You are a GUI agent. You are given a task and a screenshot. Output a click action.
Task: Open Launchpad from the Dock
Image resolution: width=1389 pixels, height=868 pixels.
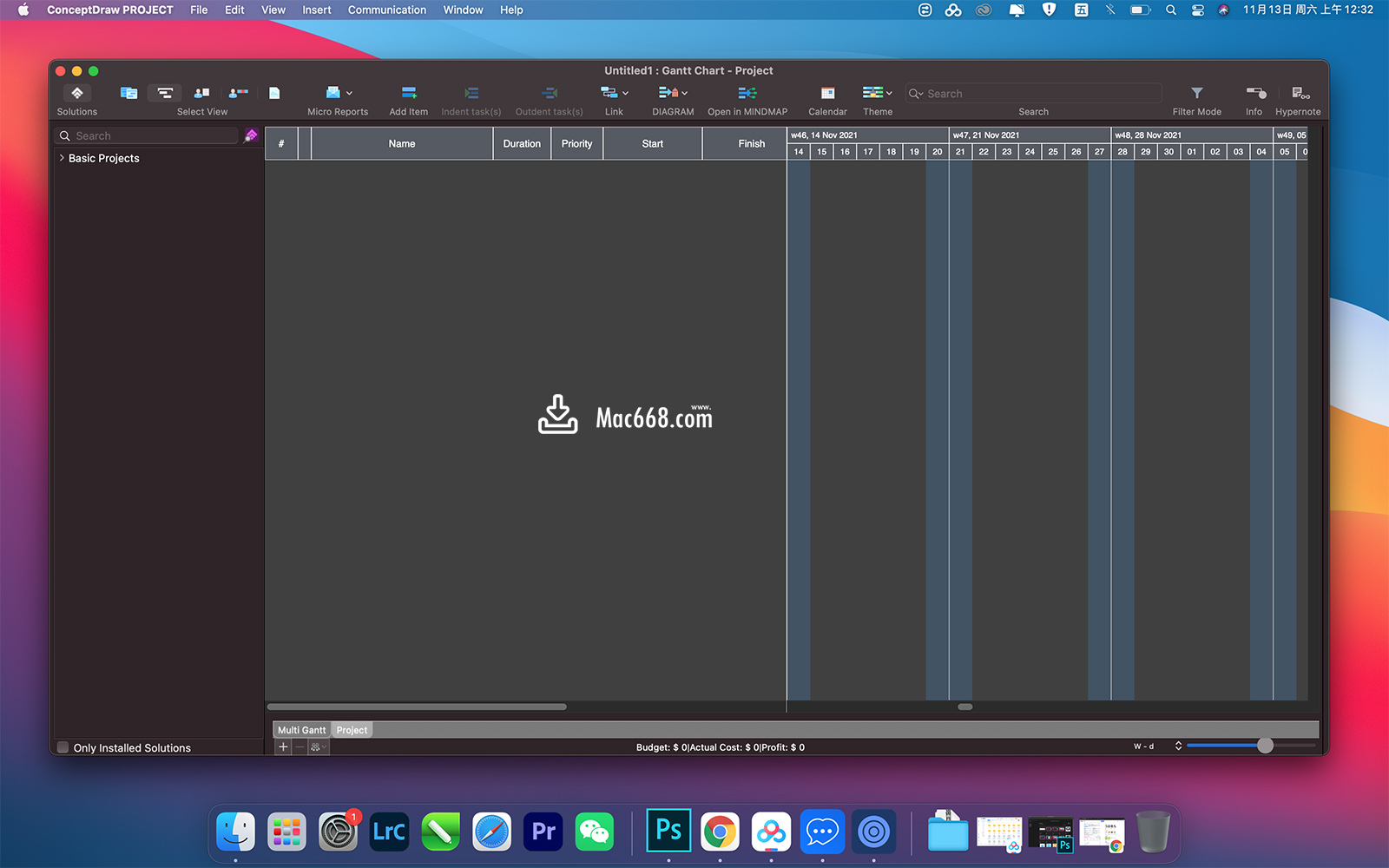[286, 832]
